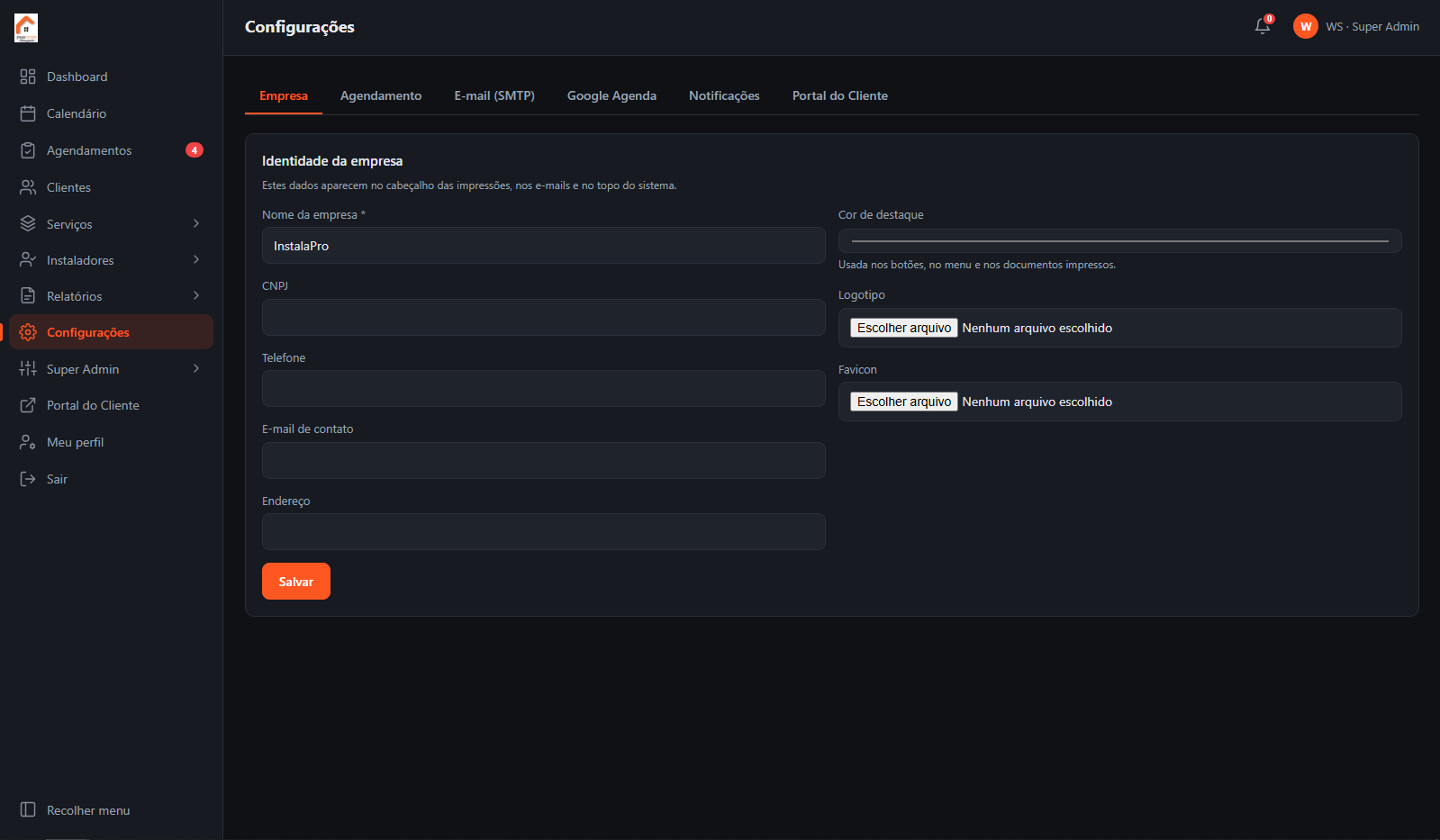Click the company logo in sidebar

coord(26,28)
